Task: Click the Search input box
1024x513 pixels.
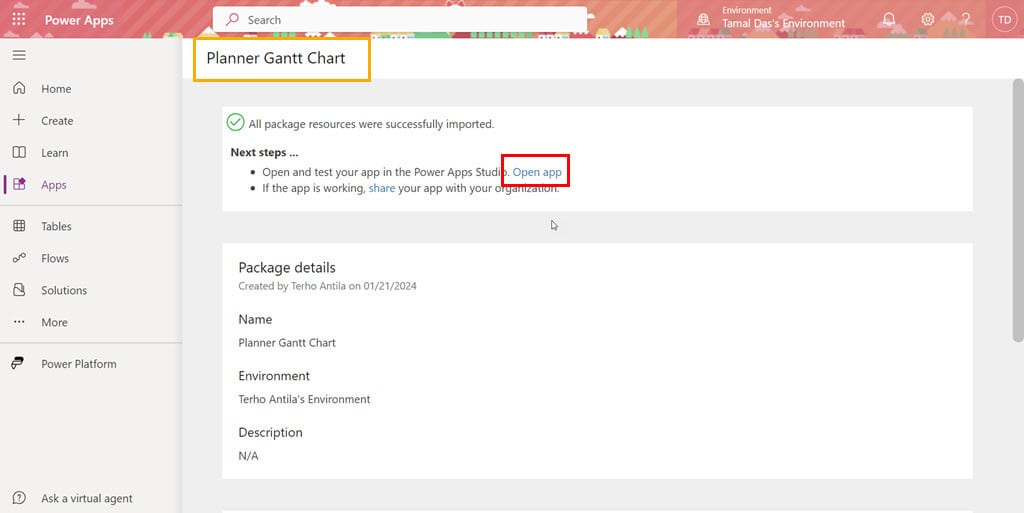Action: (x=400, y=20)
